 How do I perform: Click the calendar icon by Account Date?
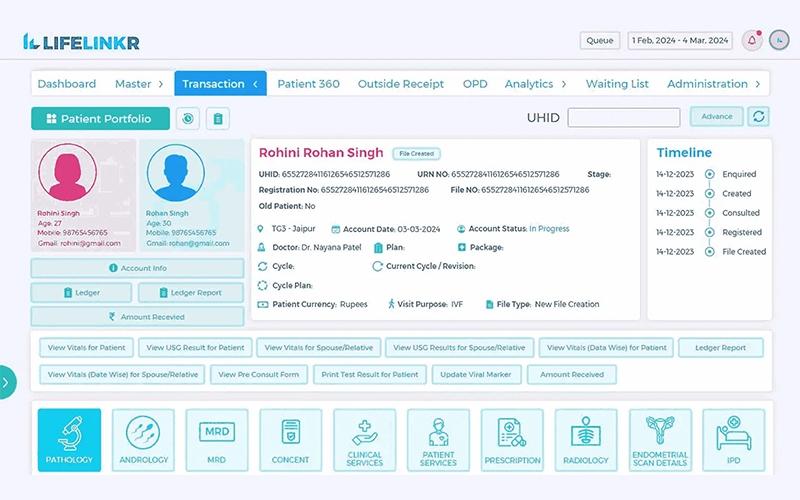pos(335,229)
